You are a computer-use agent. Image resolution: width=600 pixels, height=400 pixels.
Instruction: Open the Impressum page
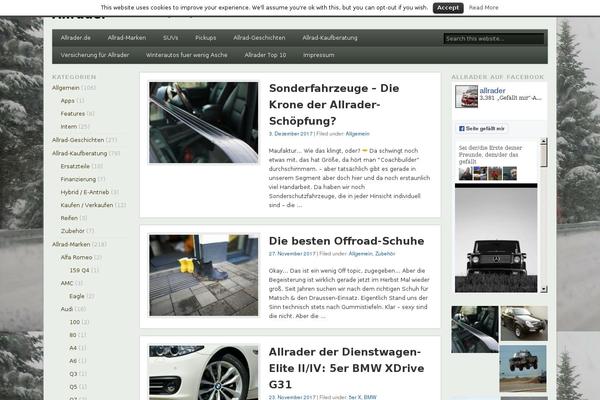[318, 55]
